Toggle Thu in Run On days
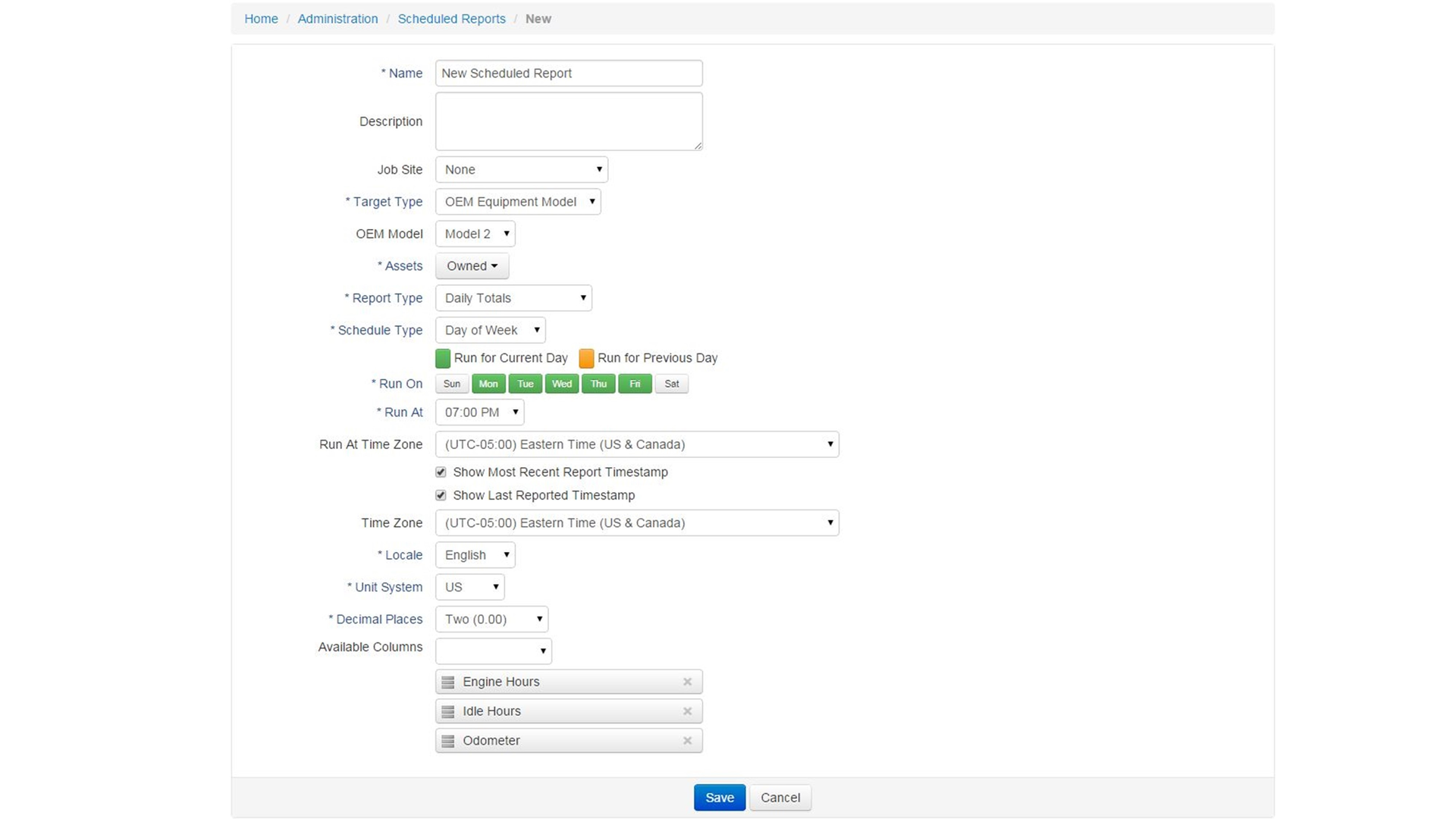This screenshot has height=819, width=1456. [598, 384]
